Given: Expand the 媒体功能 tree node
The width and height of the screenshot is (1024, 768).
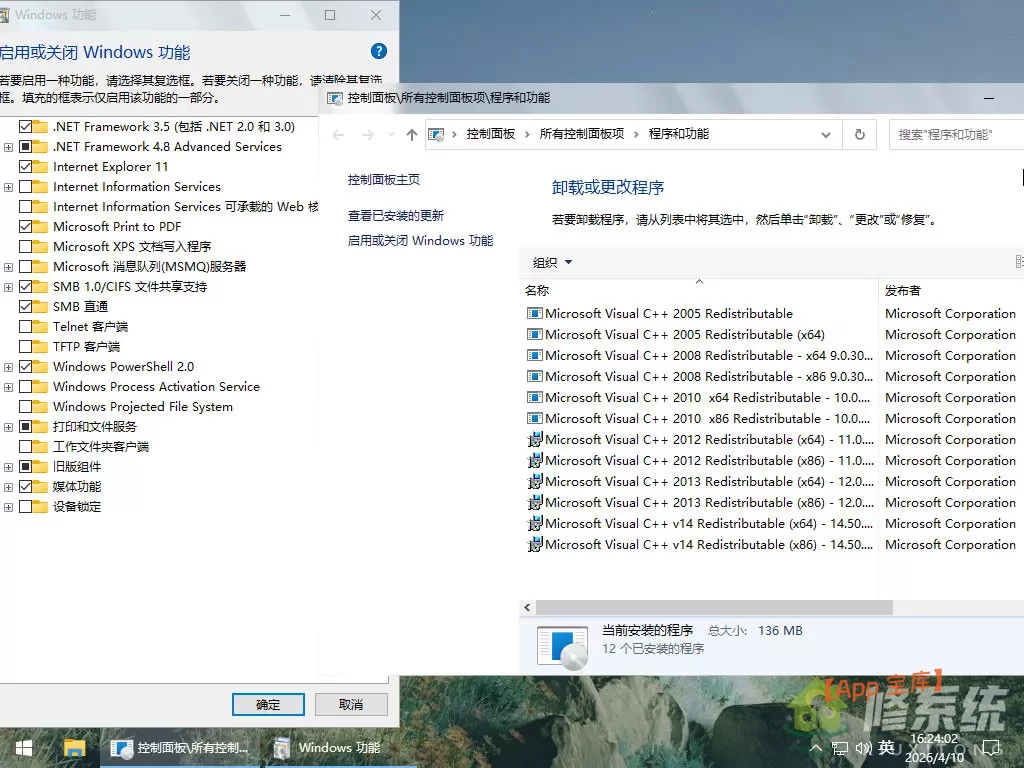Looking at the screenshot, I should (x=9, y=487).
